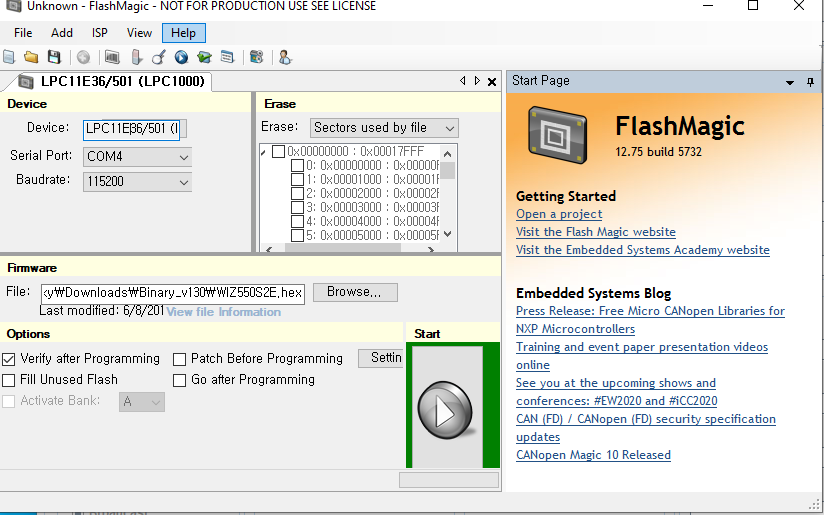Enable Fill Unused Flash option
Image resolution: width=824 pixels, height=515 pixels.
tap(8, 380)
